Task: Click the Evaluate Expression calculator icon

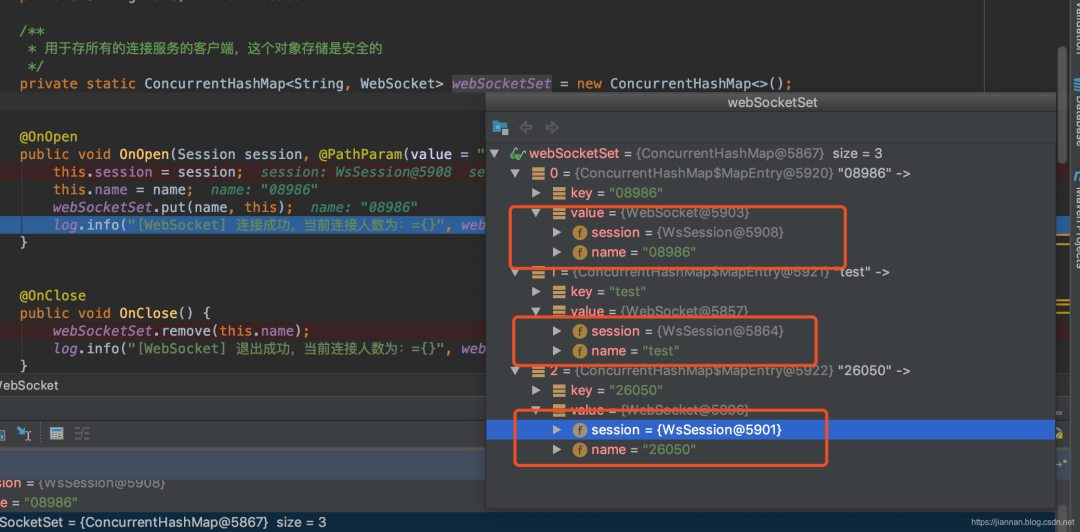Action: point(57,433)
